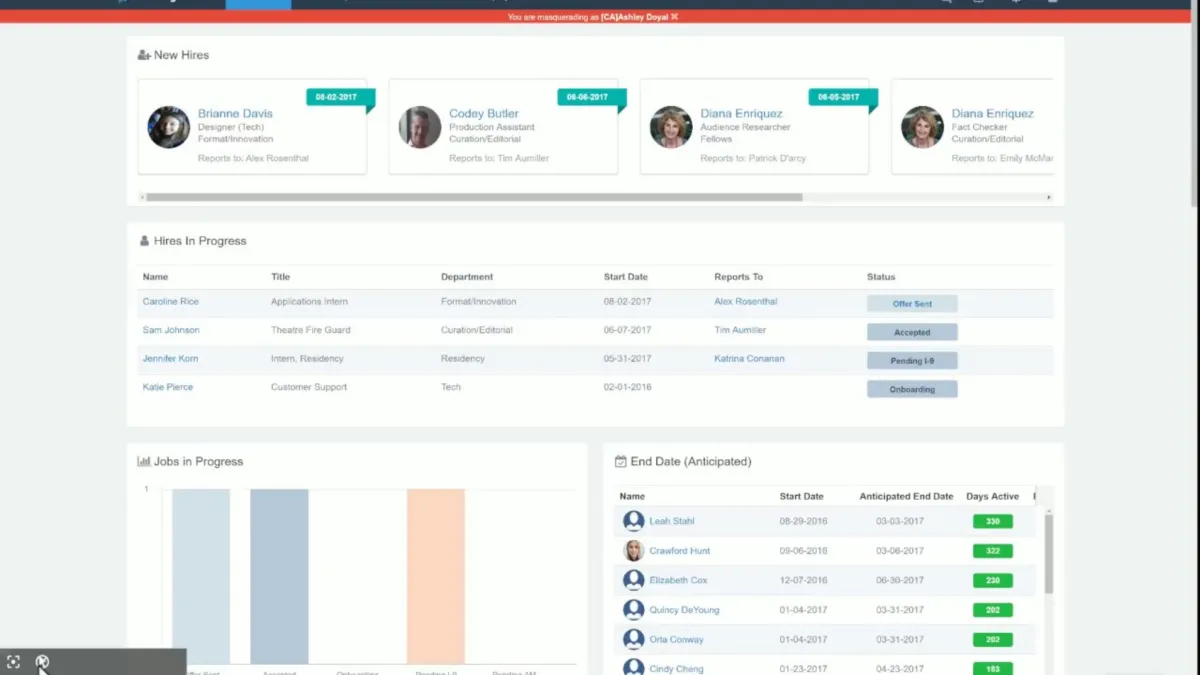Click the Accepted status button
This screenshot has width=1200, height=675.
[912, 332]
